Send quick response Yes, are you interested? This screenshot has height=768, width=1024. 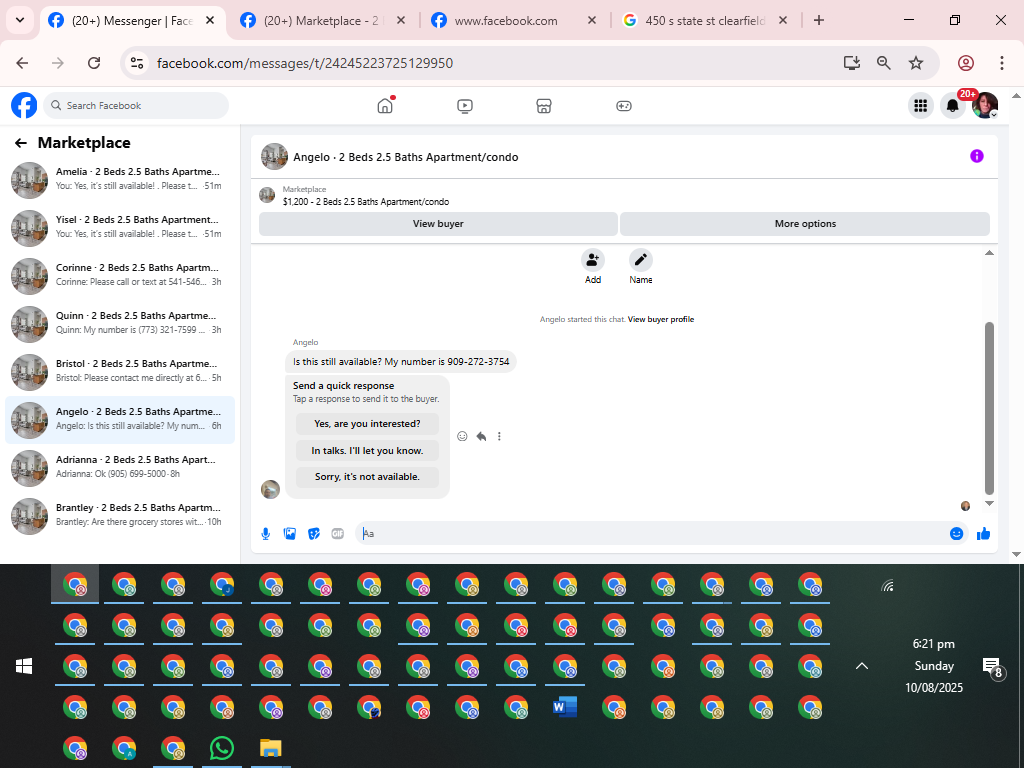(x=367, y=424)
